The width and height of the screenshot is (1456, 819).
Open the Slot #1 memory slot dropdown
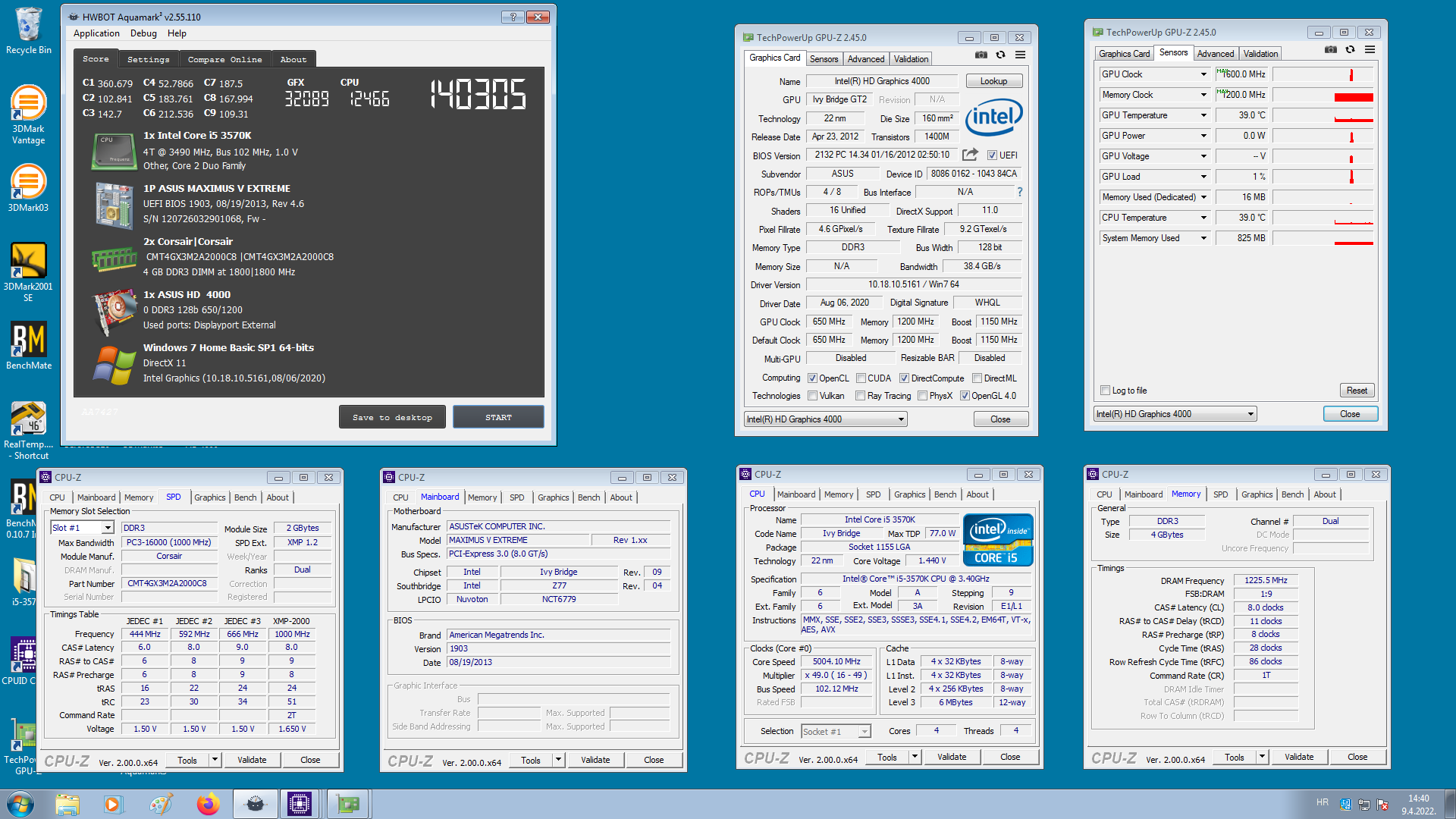coord(108,528)
